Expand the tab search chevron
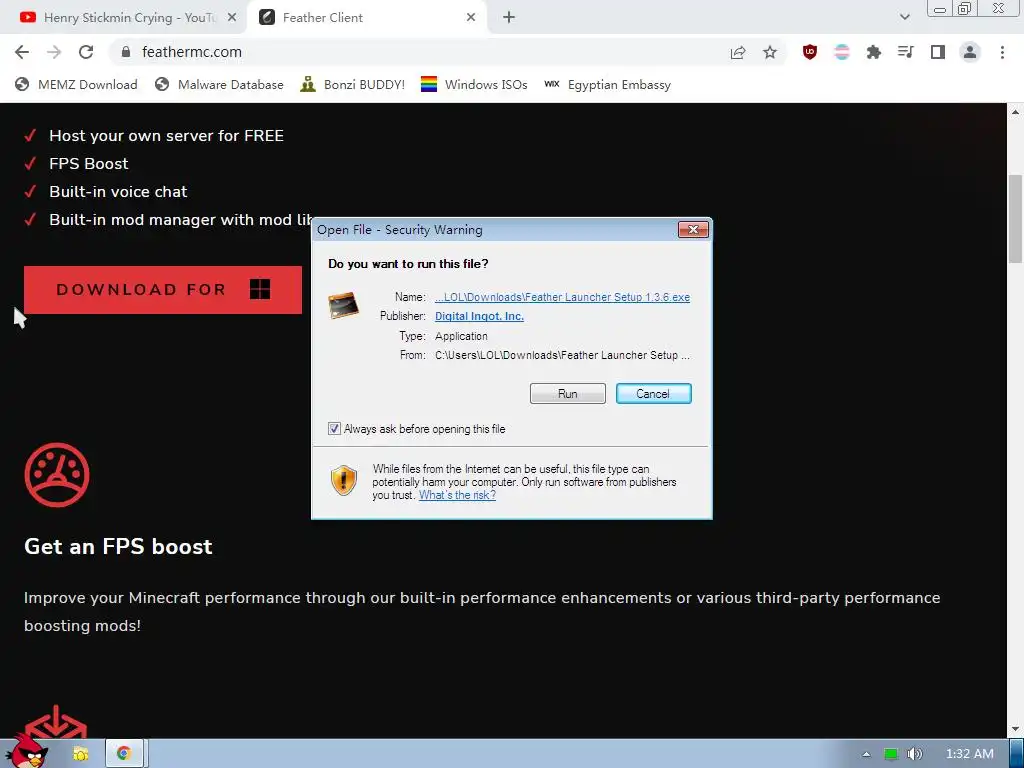 click(904, 17)
